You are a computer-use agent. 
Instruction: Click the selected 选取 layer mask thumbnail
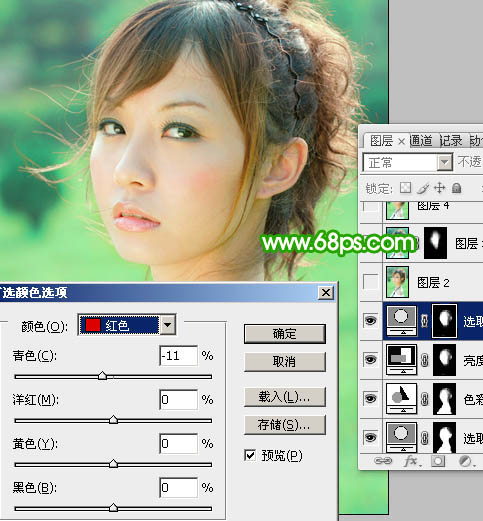pos(445,320)
